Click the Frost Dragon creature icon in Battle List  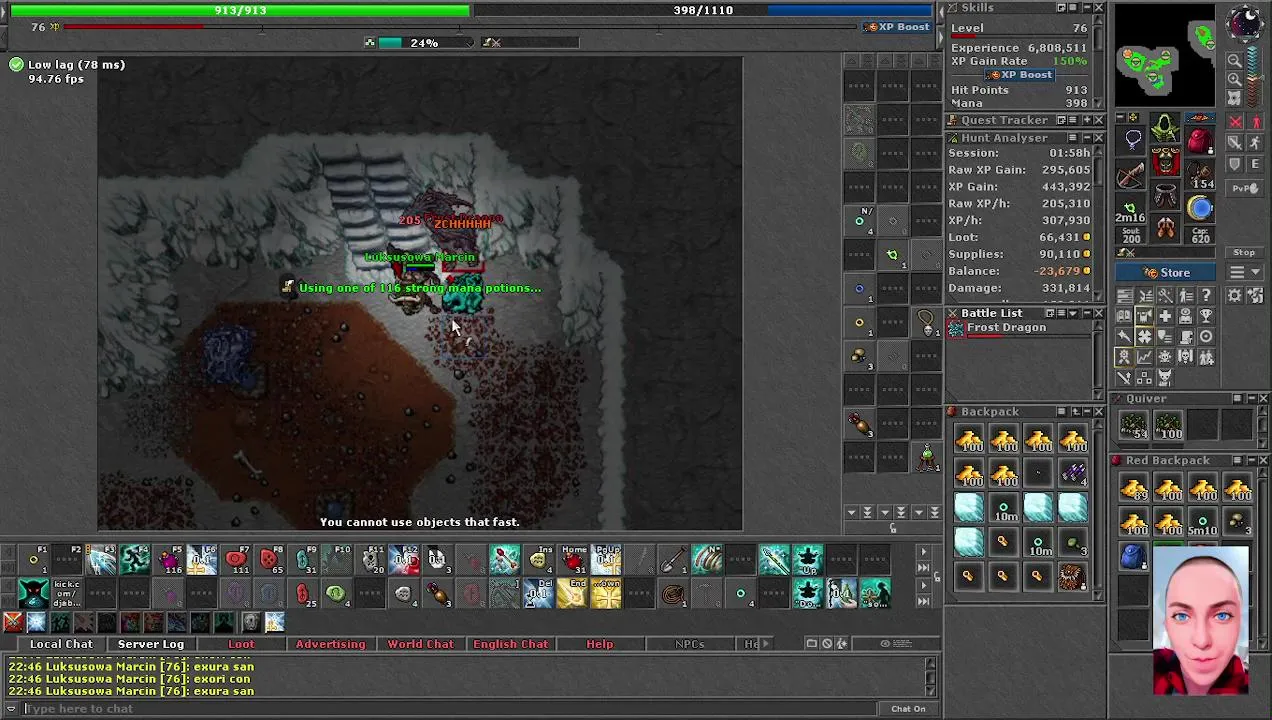tap(956, 328)
